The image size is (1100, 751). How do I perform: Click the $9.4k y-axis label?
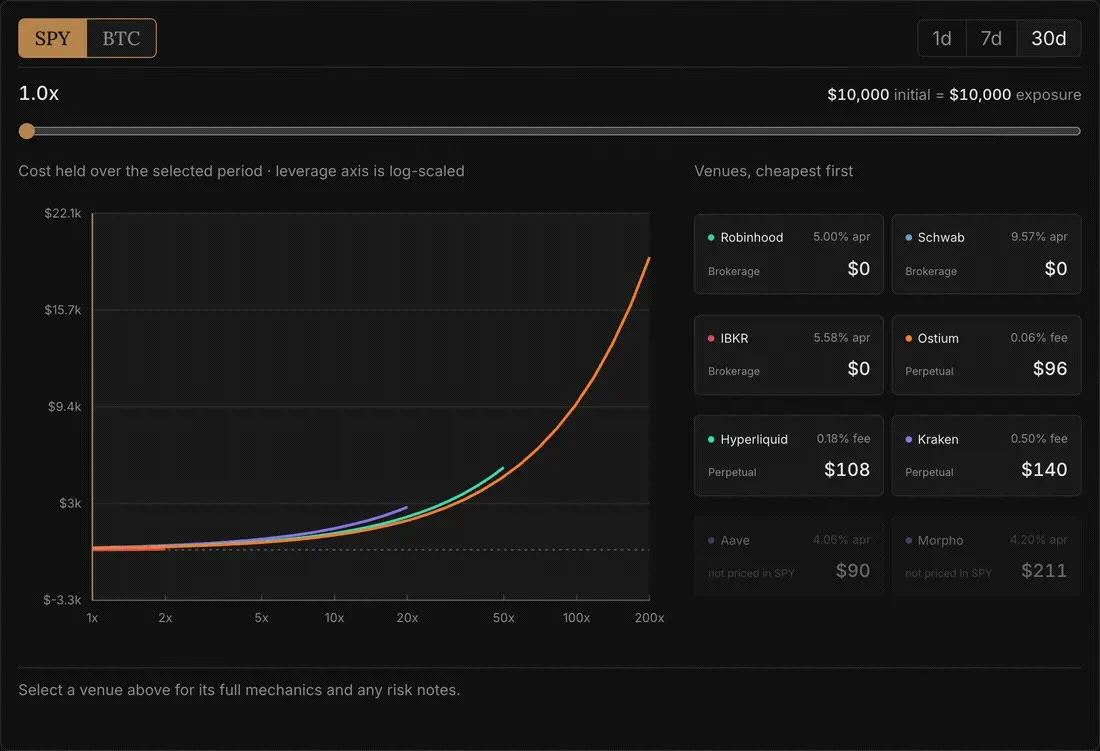[65, 407]
